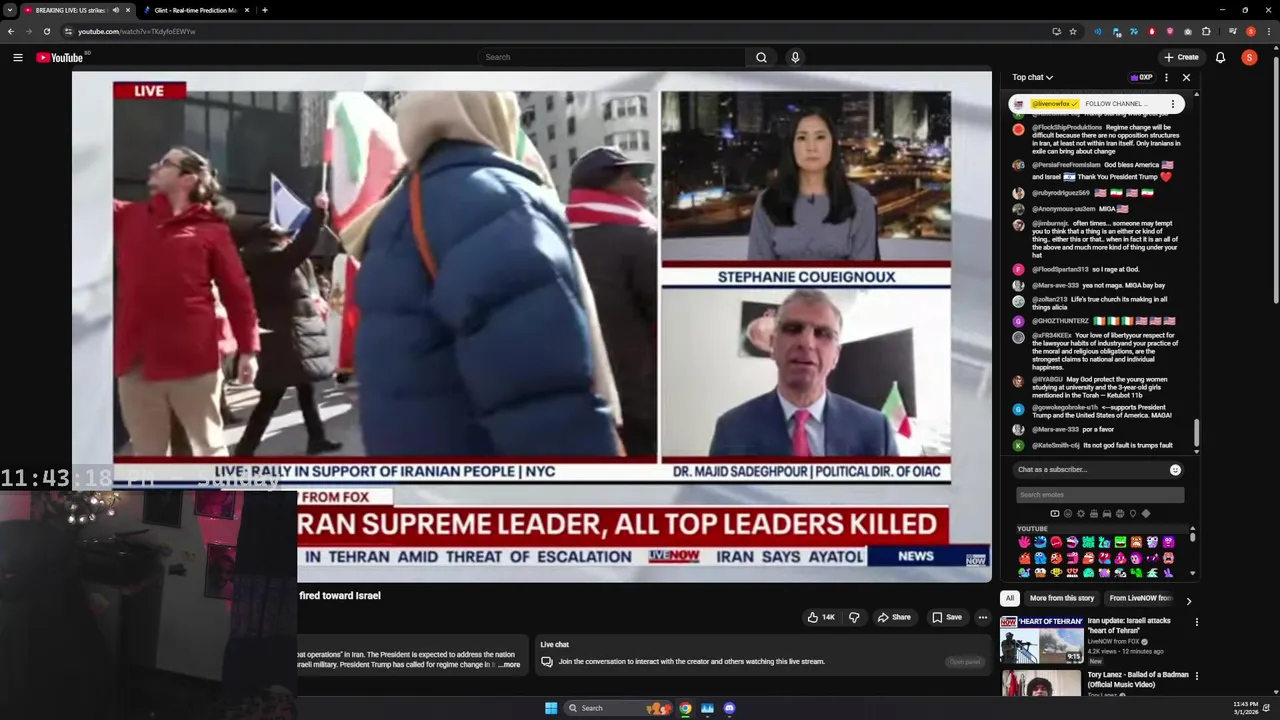
Task: Mute the BREAKING LIVE tab audio icon
Action: click(116, 10)
